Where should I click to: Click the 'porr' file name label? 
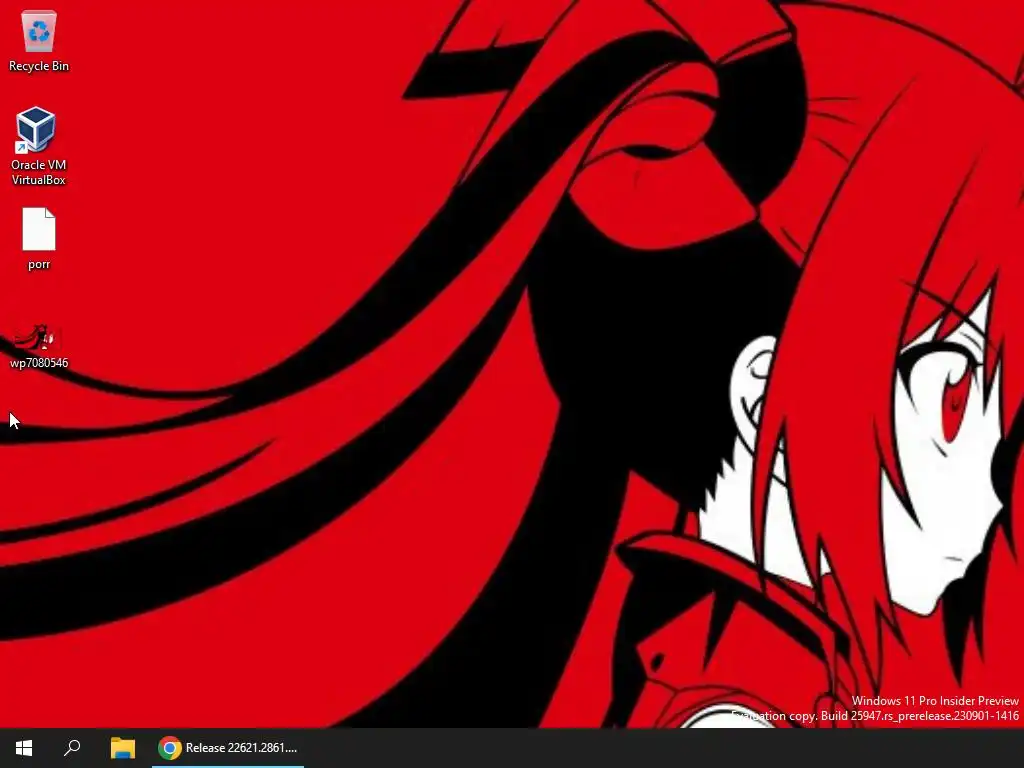[39, 264]
